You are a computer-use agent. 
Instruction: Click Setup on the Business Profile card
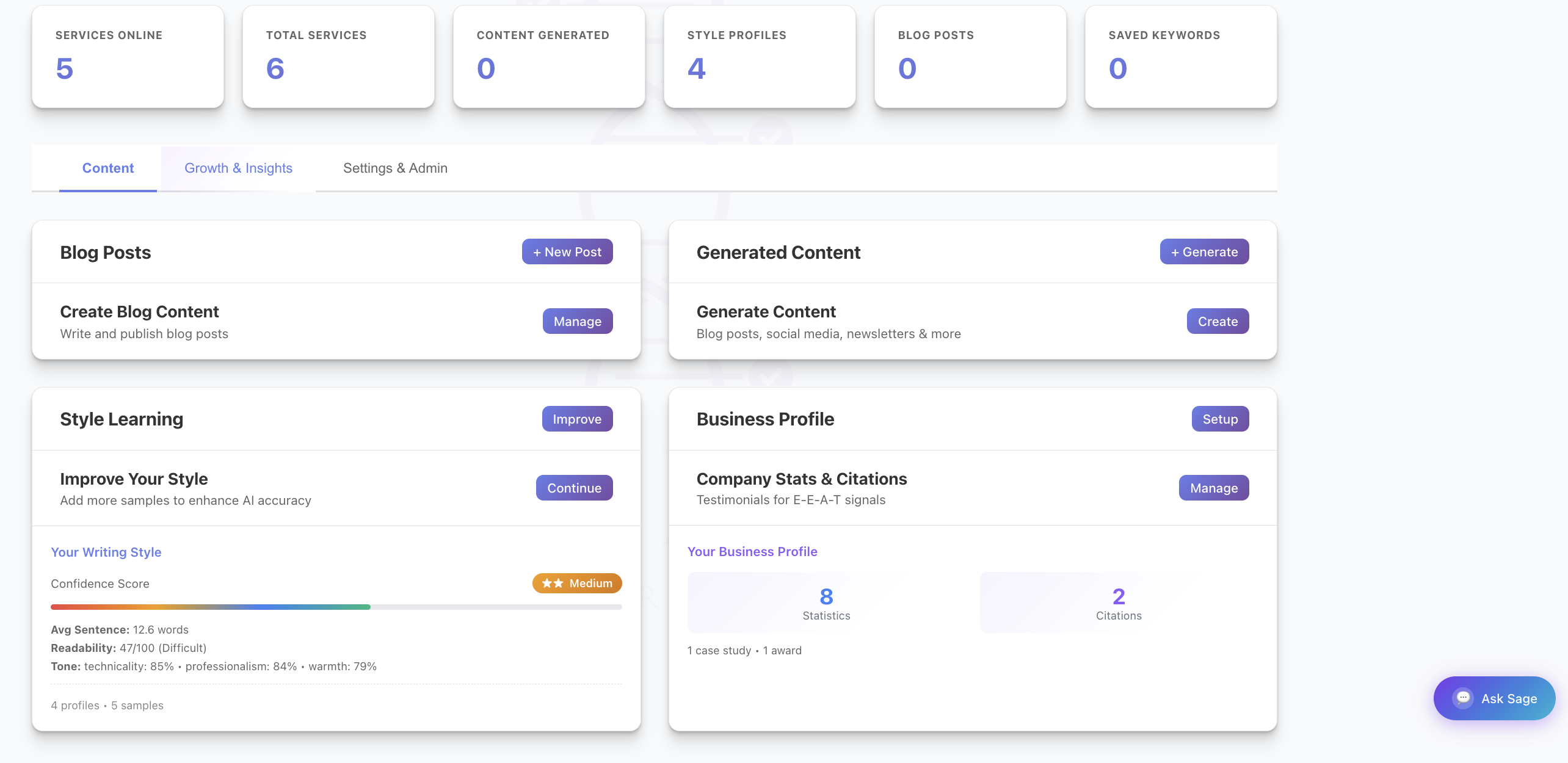point(1219,419)
